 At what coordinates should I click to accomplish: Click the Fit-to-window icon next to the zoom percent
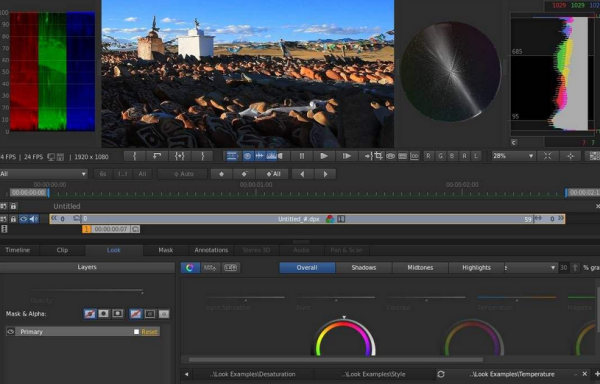tap(548, 156)
